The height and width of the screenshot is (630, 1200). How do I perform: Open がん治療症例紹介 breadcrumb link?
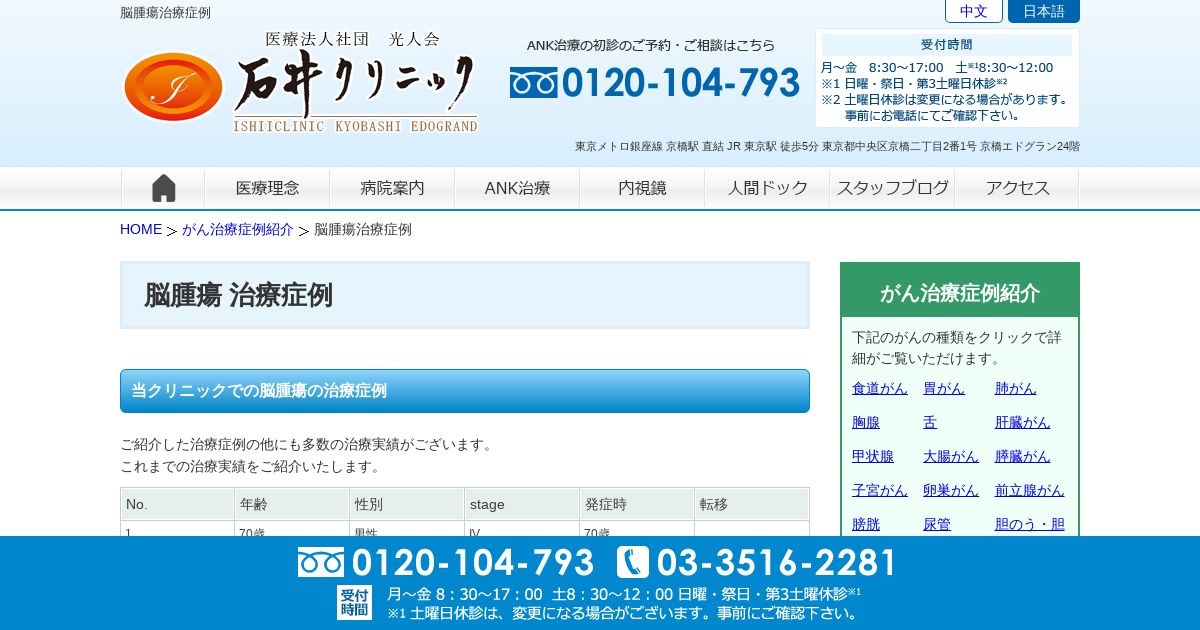point(238,229)
